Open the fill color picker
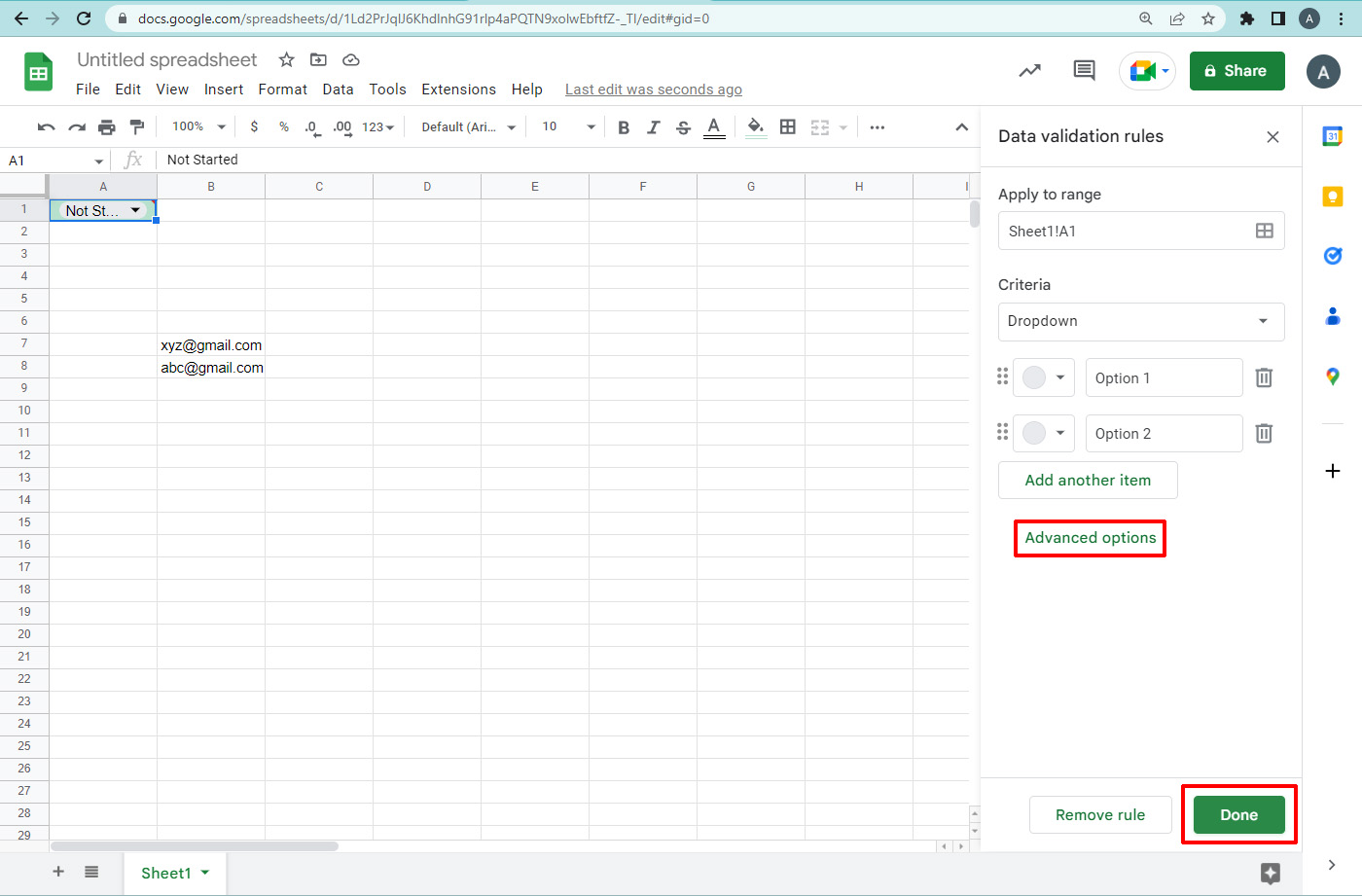1362x896 pixels. (x=755, y=127)
